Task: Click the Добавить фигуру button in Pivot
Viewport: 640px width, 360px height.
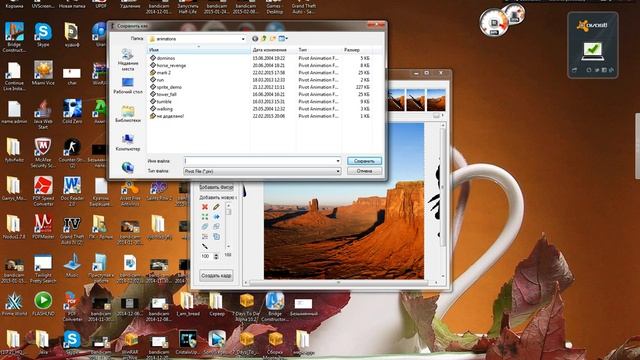Action: 216,187
